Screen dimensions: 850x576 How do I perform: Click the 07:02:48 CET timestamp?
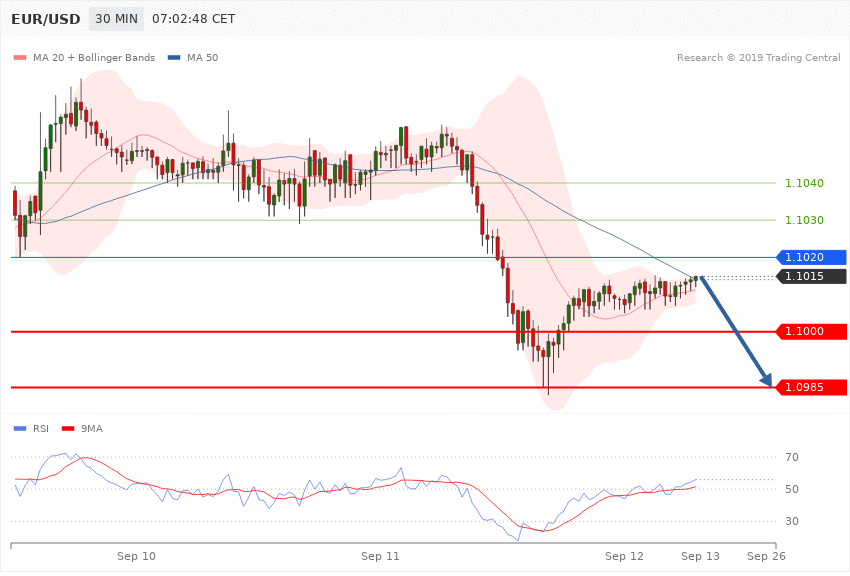pos(194,19)
